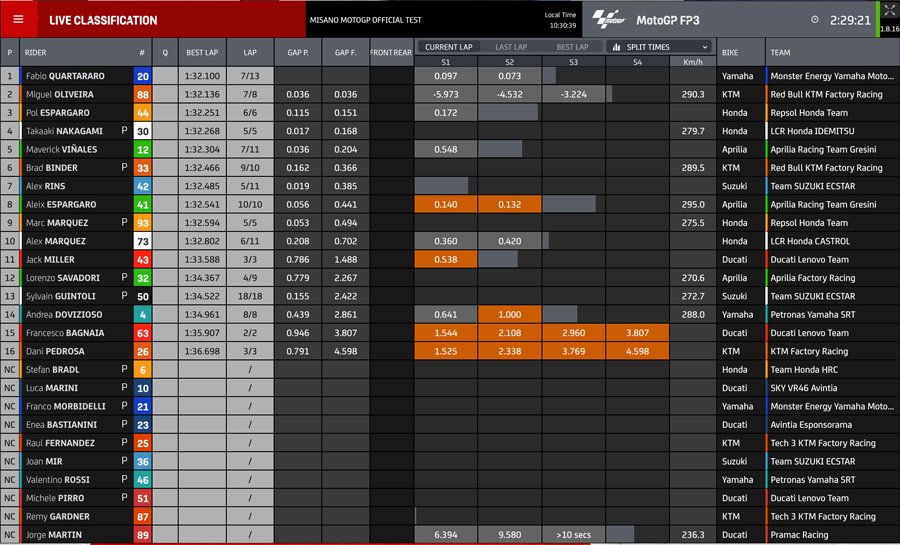Click number badge 93 for Marc Marquez

pyautogui.click(x=143, y=223)
